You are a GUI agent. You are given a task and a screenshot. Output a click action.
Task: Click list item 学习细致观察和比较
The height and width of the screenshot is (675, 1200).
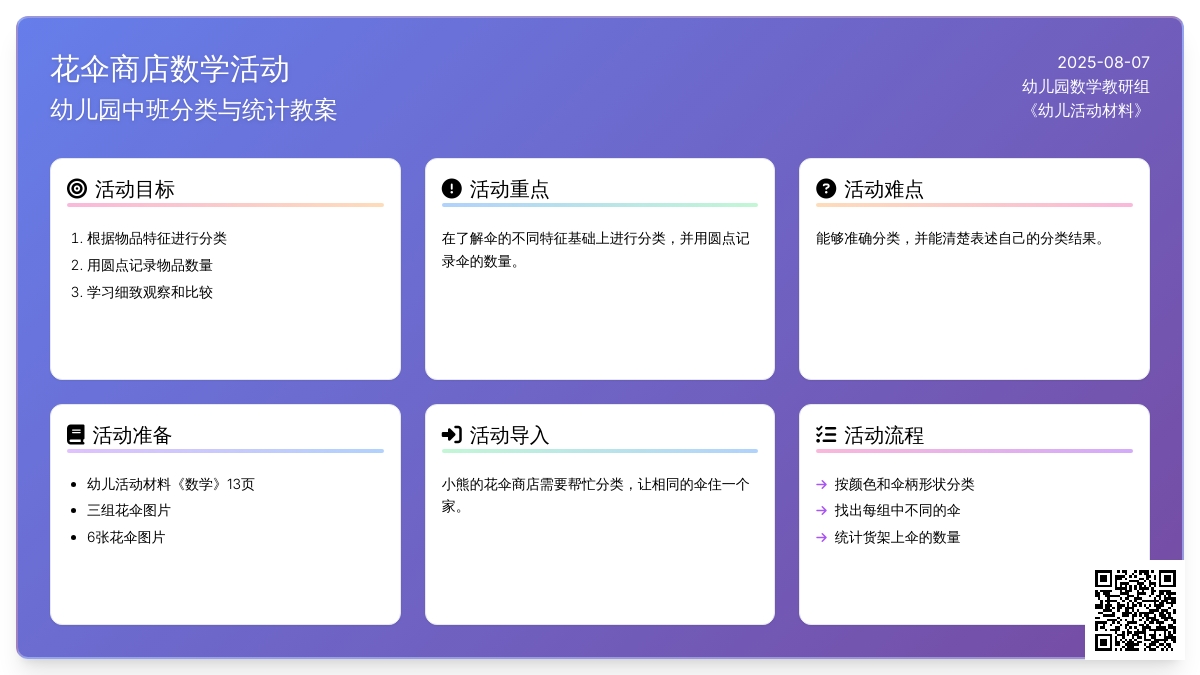150,292
